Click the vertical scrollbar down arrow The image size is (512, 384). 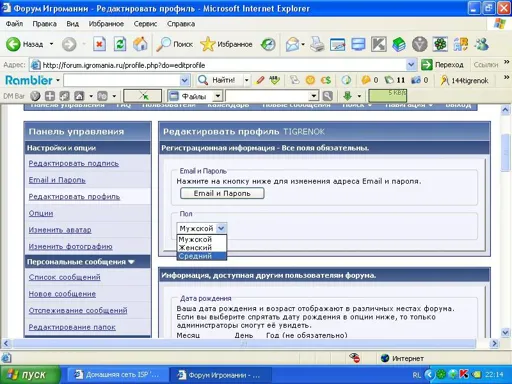(x=505, y=332)
